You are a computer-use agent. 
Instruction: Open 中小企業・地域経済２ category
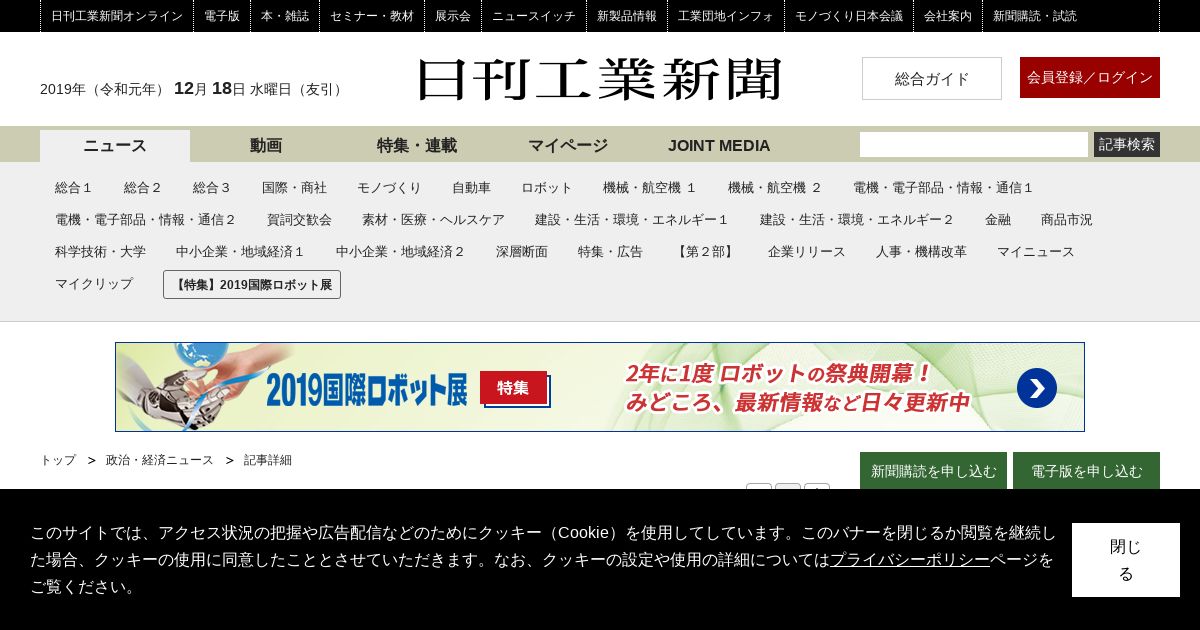pyautogui.click(x=401, y=252)
